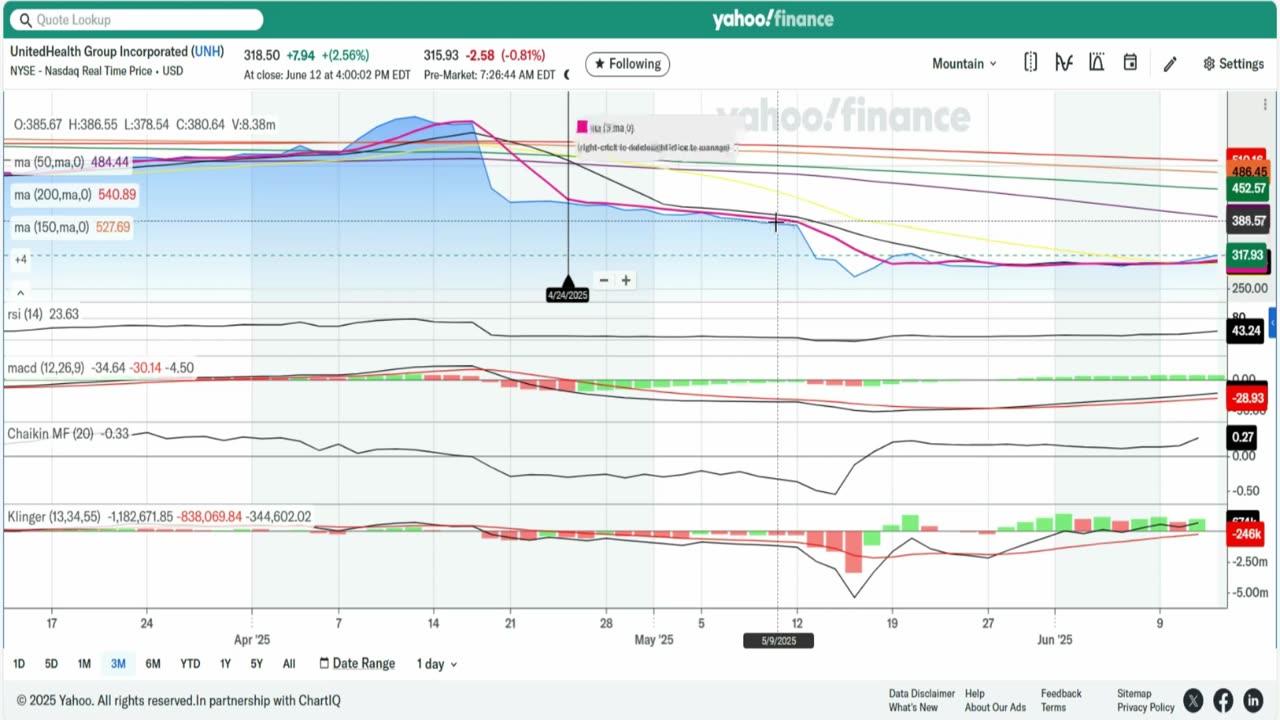Select the 1M range tab
This screenshot has width=1280, height=720.
coord(84,664)
